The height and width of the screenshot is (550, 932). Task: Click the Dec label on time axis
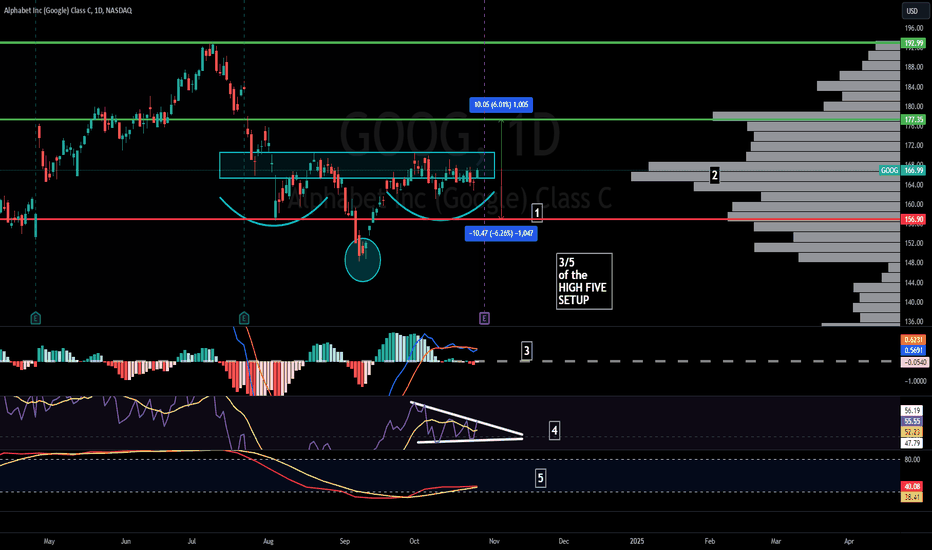tap(563, 541)
